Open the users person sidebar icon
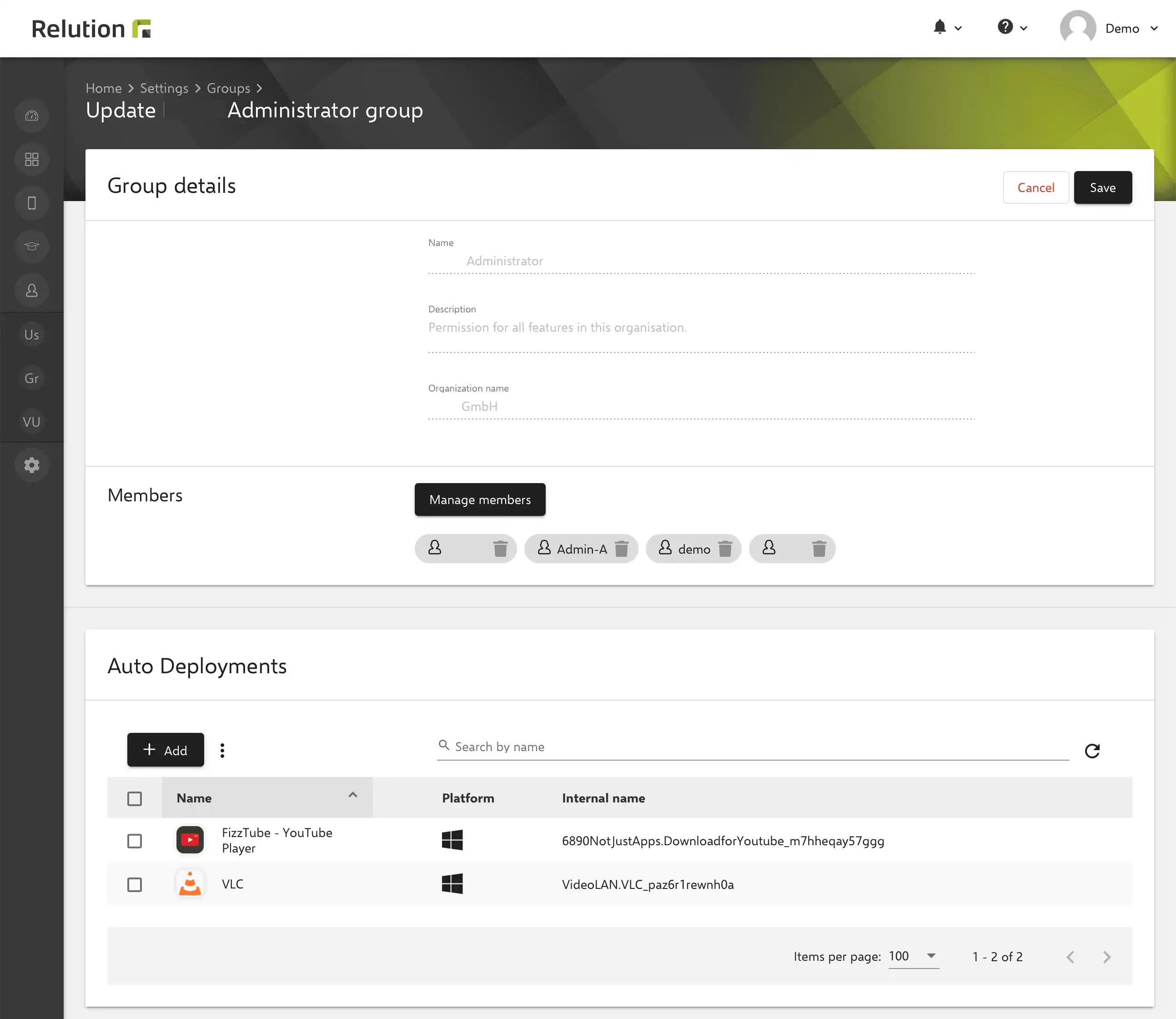The image size is (1176, 1019). (32, 291)
